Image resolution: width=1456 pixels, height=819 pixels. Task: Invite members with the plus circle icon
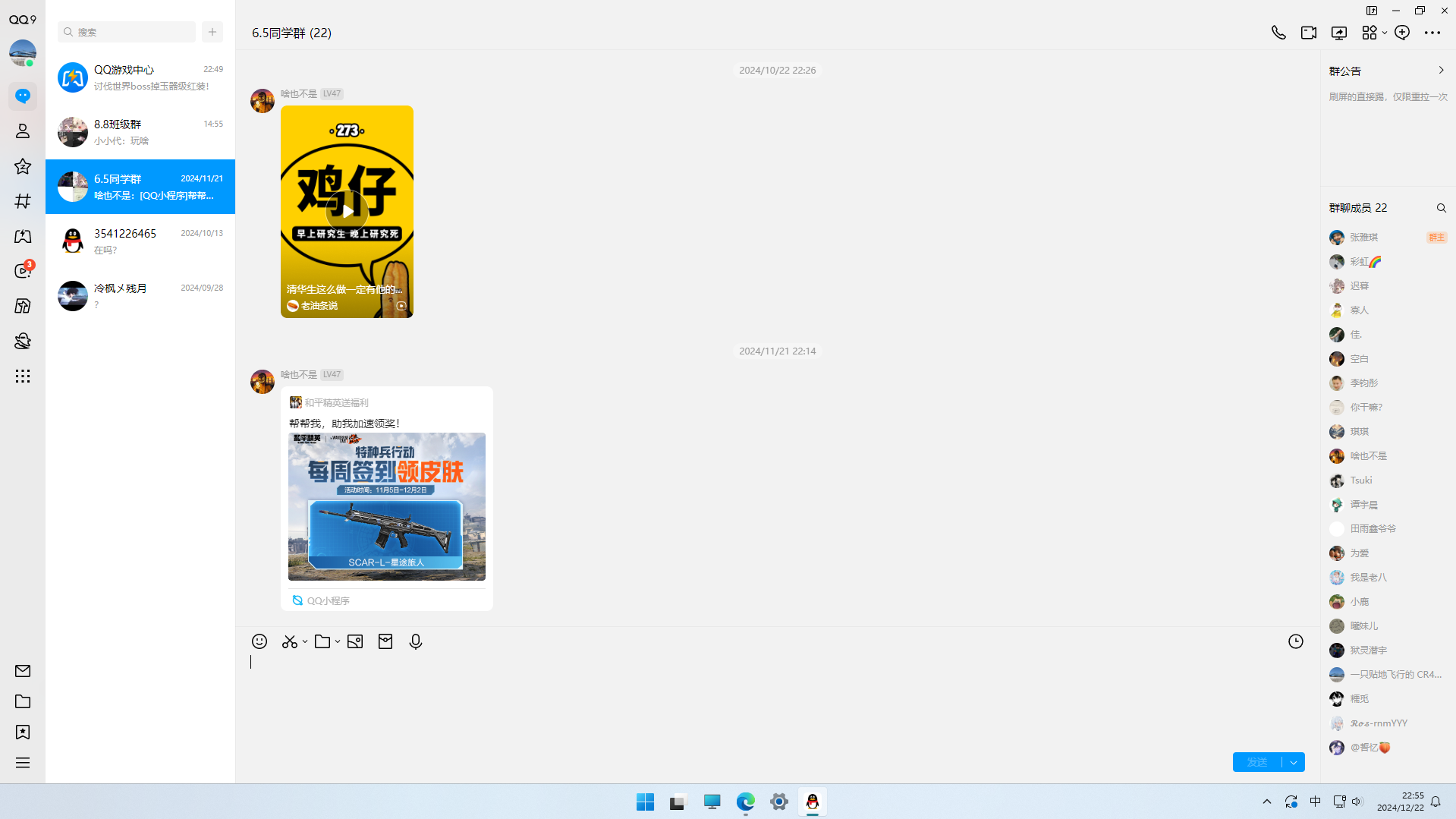point(1402,33)
